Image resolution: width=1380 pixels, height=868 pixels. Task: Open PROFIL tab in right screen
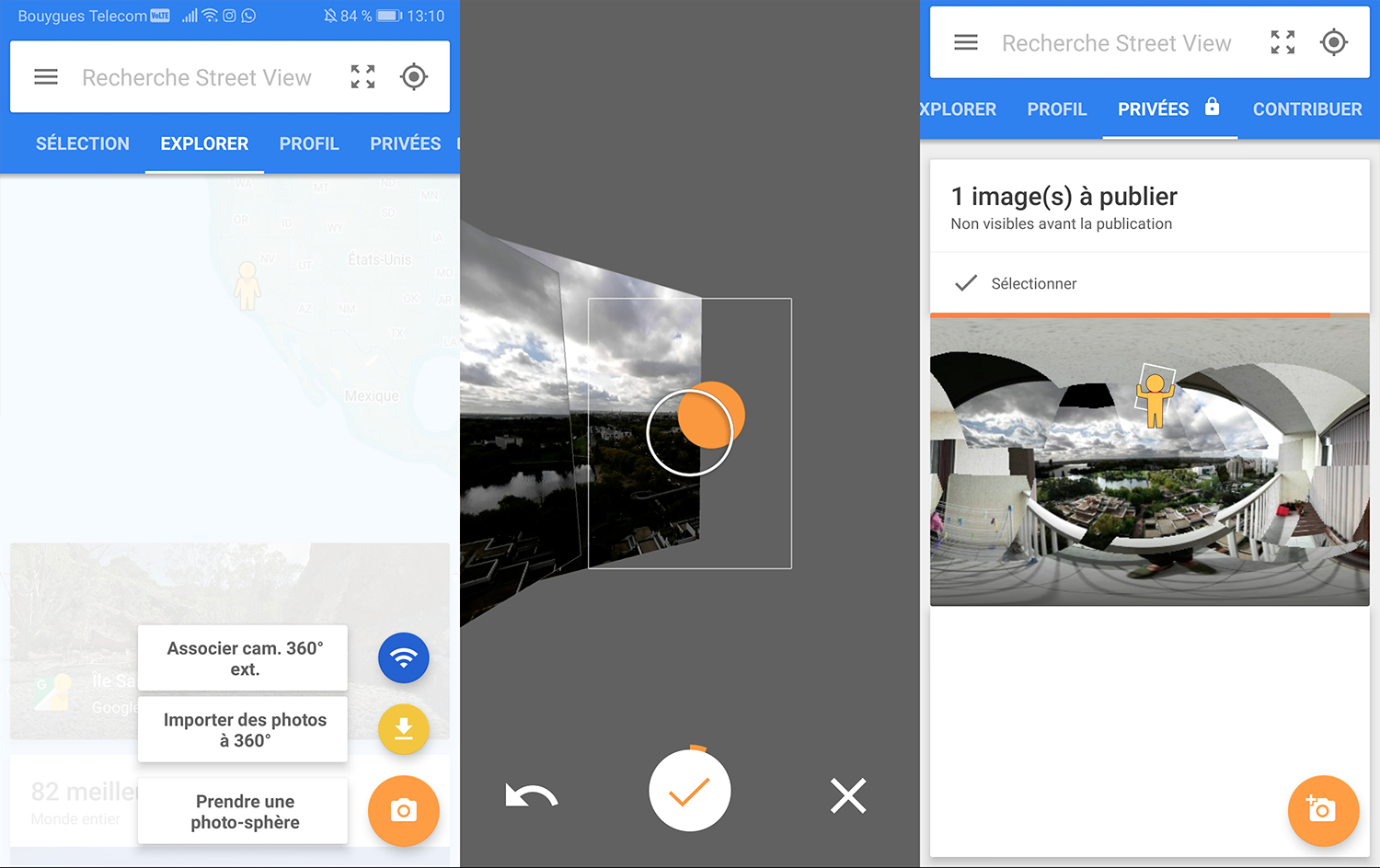1057,109
